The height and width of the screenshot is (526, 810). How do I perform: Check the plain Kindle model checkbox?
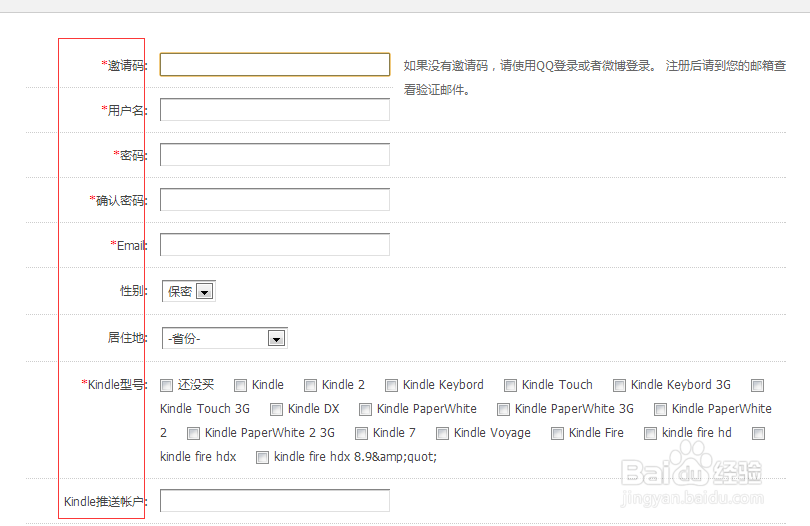pos(240,385)
